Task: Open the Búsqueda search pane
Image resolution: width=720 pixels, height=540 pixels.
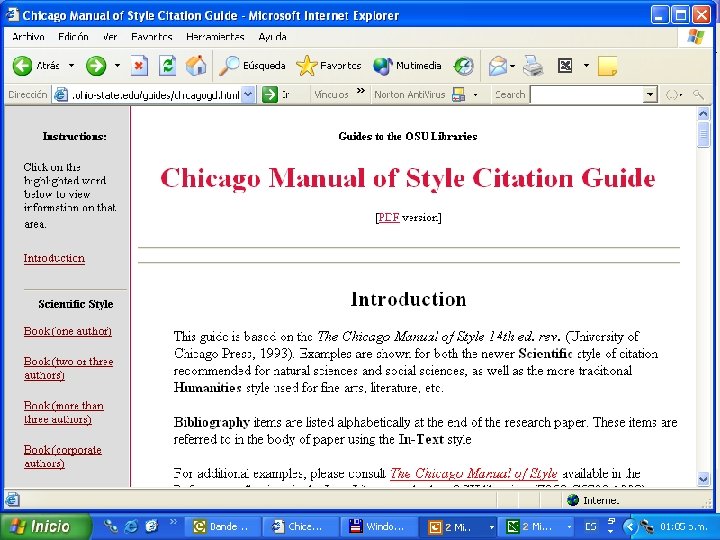Action: [252, 66]
